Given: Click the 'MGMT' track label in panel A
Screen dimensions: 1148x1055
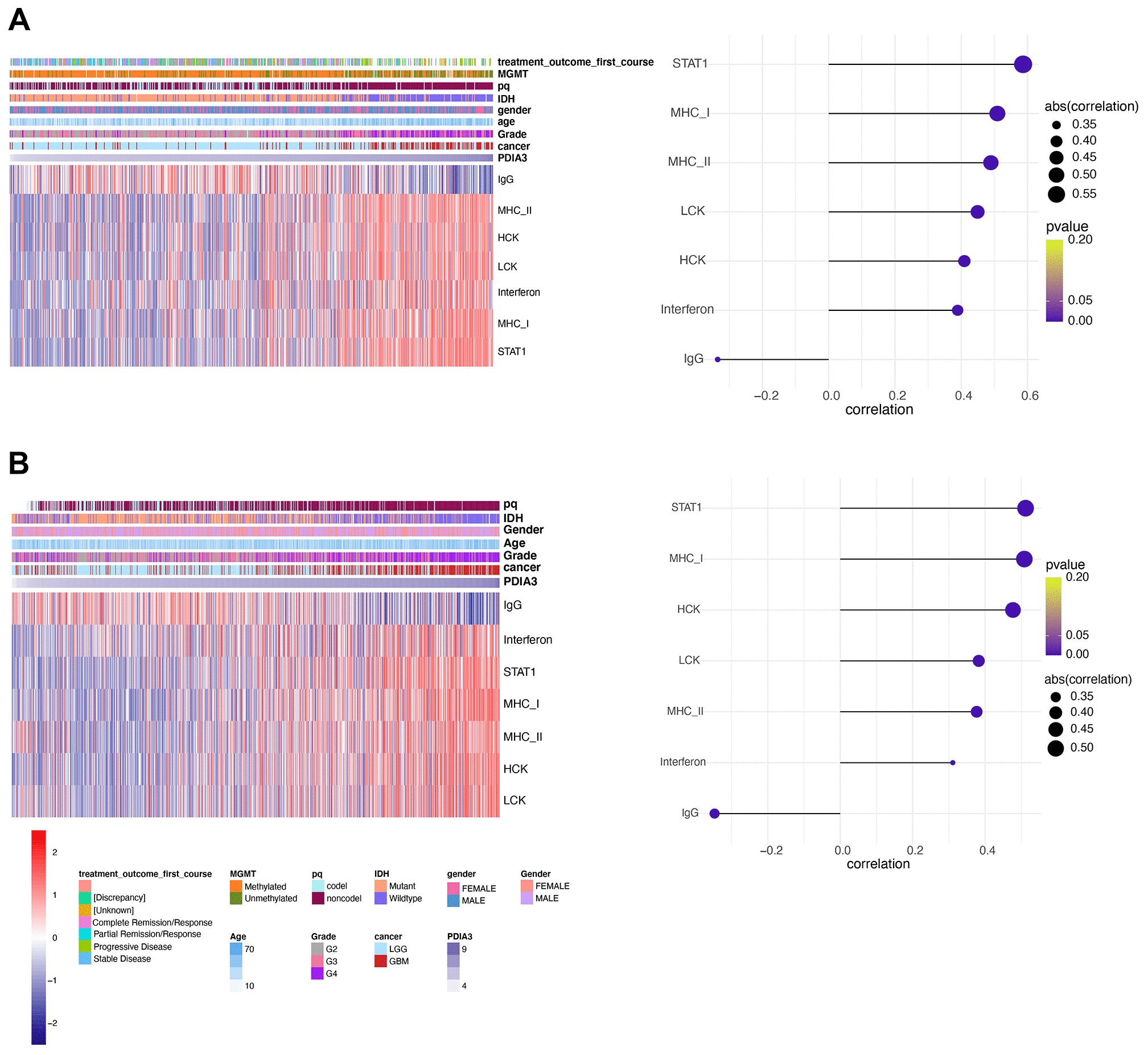Looking at the screenshot, I should pyautogui.click(x=513, y=74).
